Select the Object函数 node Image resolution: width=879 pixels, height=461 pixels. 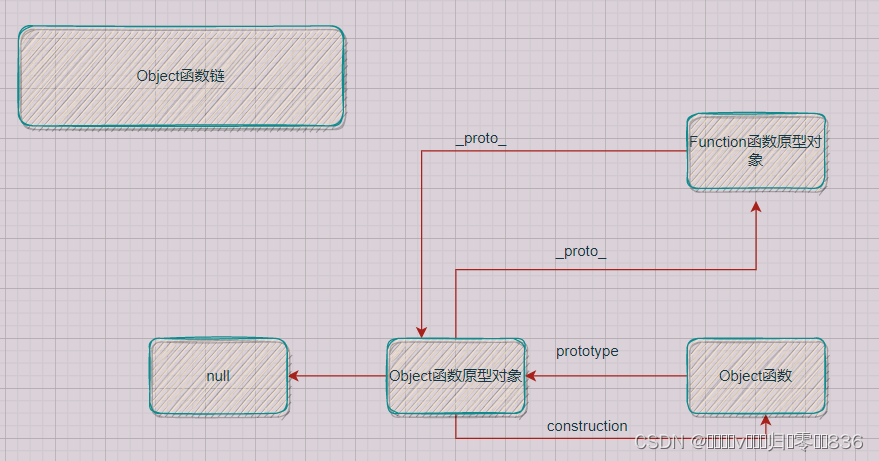coord(756,376)
